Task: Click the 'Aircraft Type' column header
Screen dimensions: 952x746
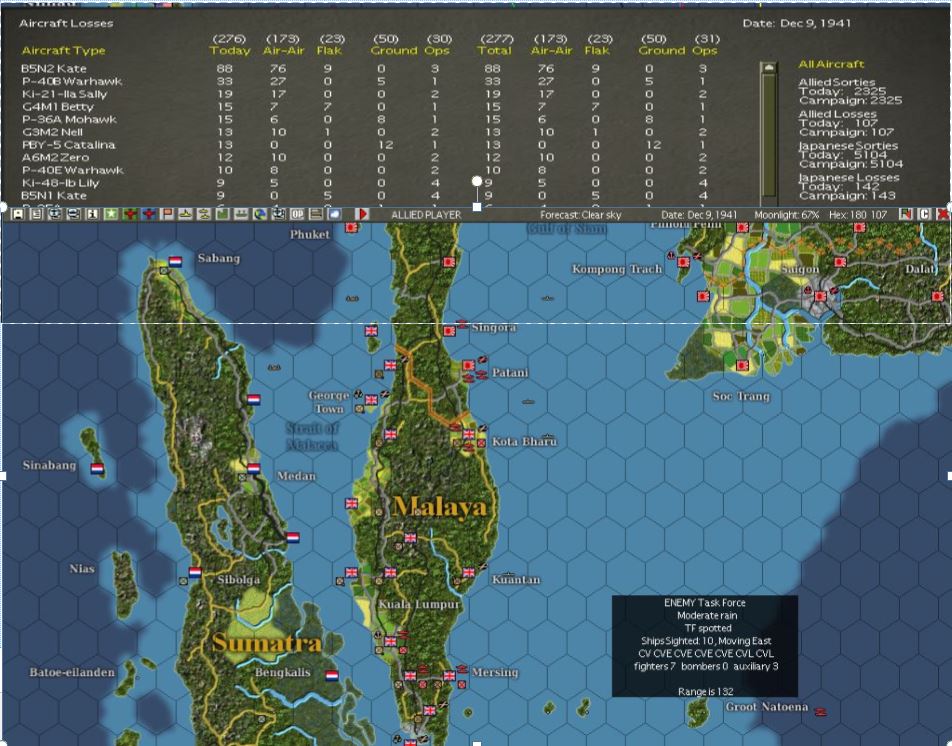Action: pyautogui.click(x=63, y=50)
